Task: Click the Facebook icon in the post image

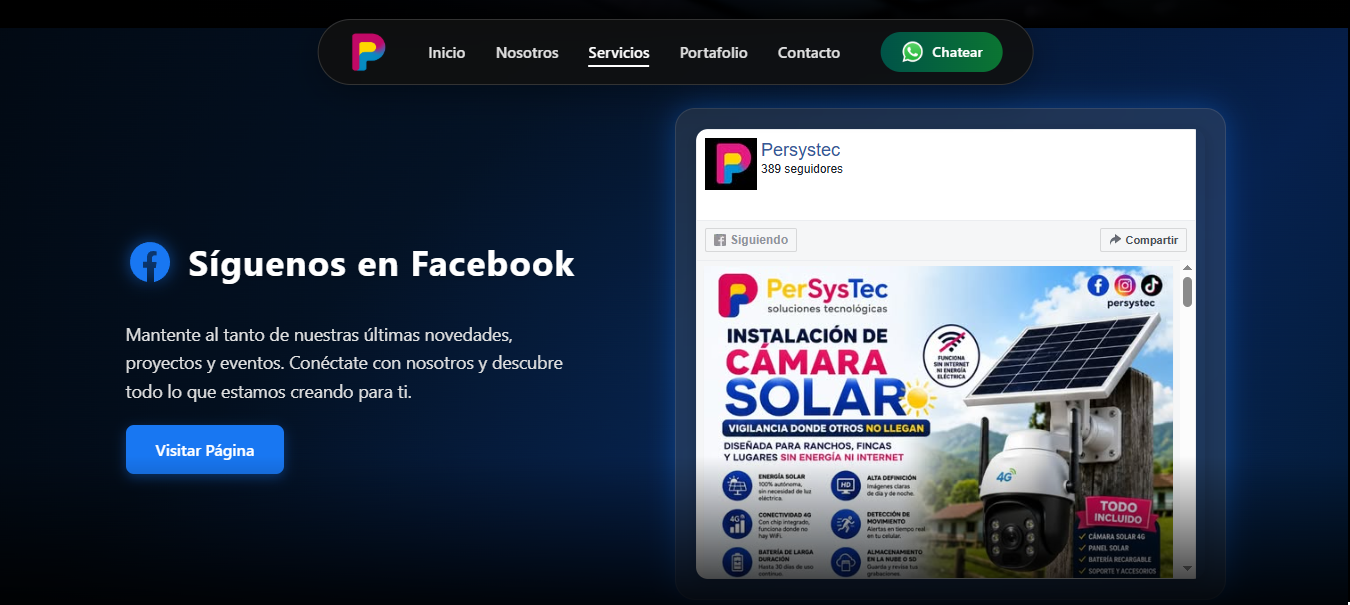Action: [x=1097, y=285]
